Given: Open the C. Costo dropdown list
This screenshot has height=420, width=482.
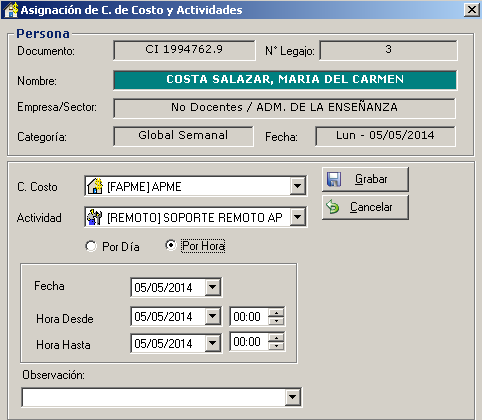Looking at the screenshot, I should 298,186.
